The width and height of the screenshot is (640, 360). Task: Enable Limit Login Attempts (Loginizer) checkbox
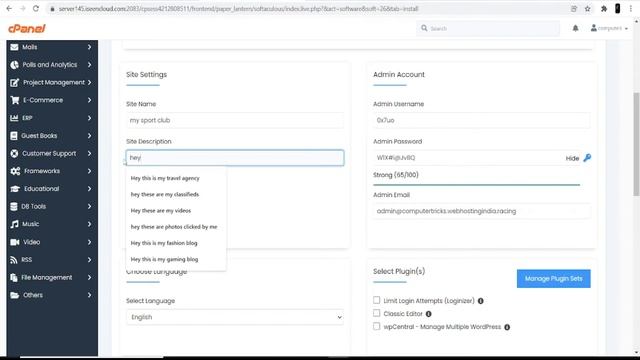pos(376,300)
